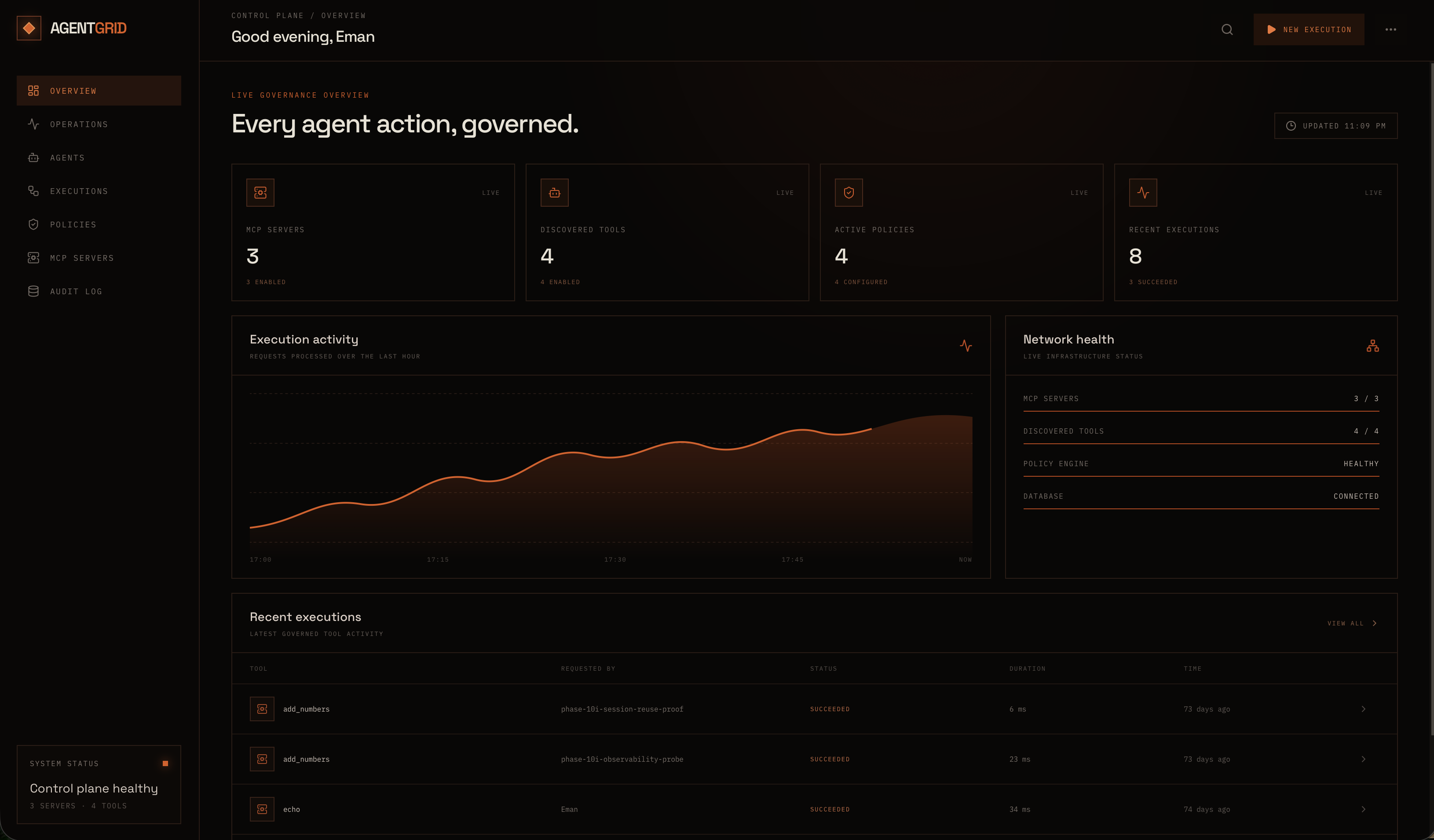Expand the phase-10i-observability-probe row chevron

1364,759
